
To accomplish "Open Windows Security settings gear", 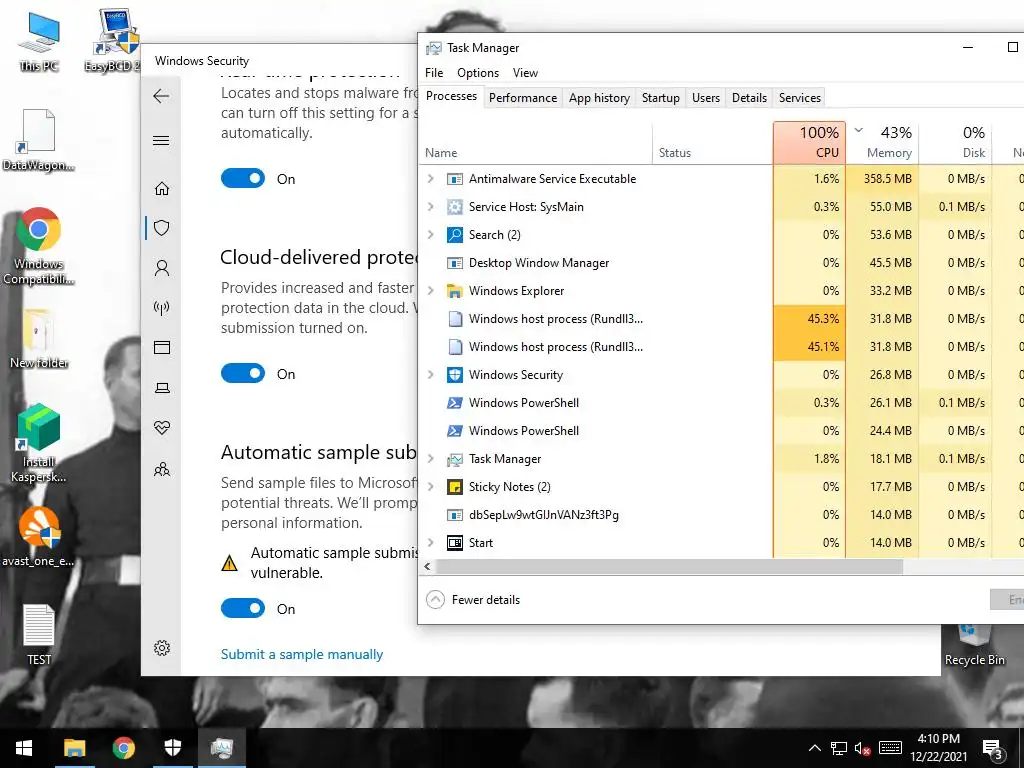I will pyautogui.click(x=162, y=648).
